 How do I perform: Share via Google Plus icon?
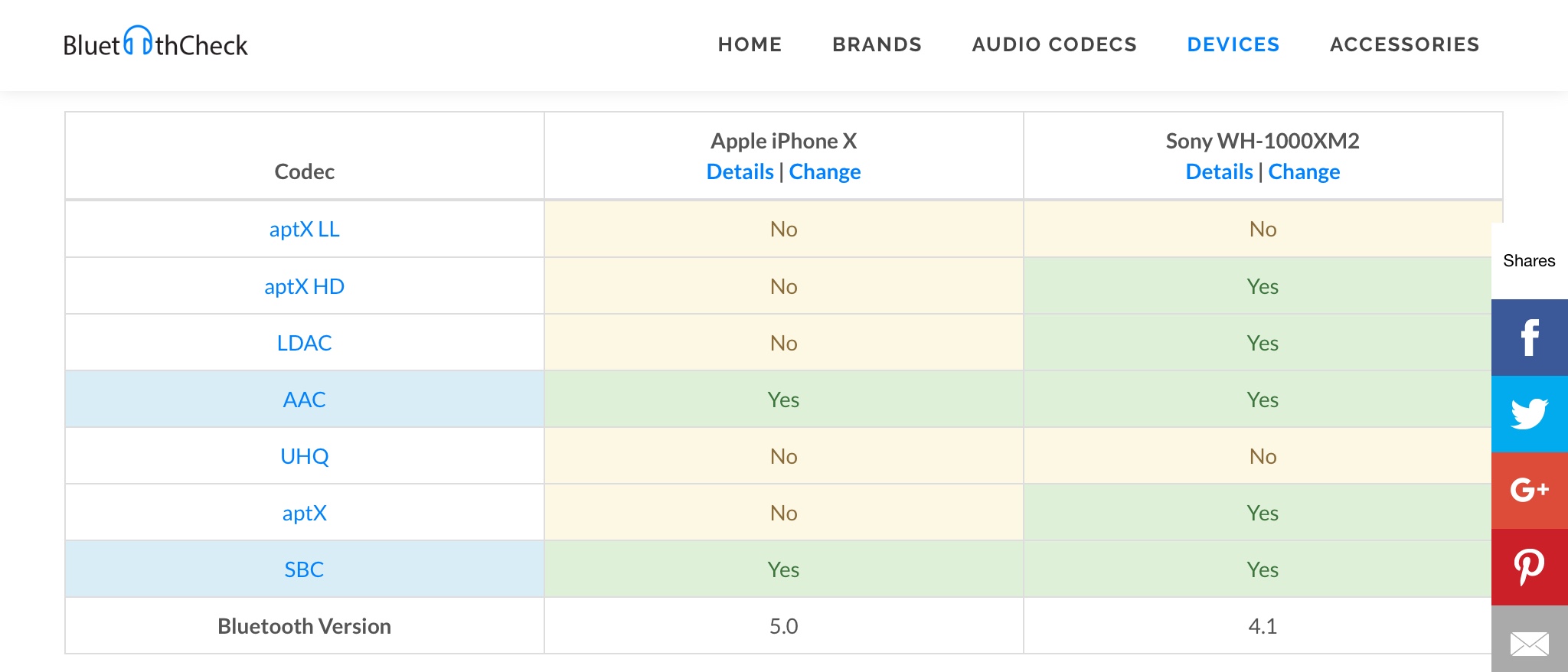[x=1529, y=490]
